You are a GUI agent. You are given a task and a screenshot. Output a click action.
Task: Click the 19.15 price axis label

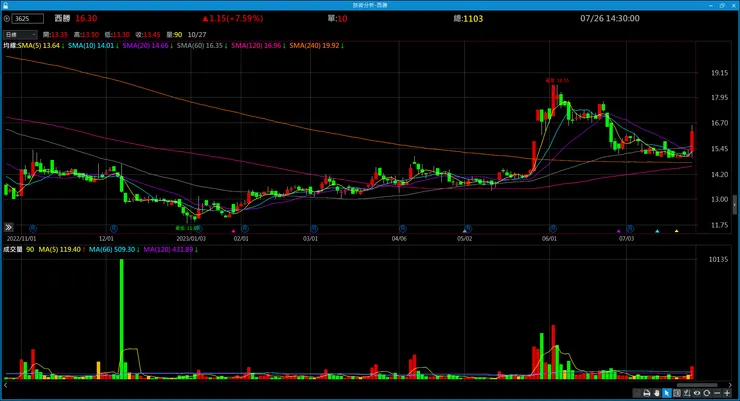[x=720, y=73]
